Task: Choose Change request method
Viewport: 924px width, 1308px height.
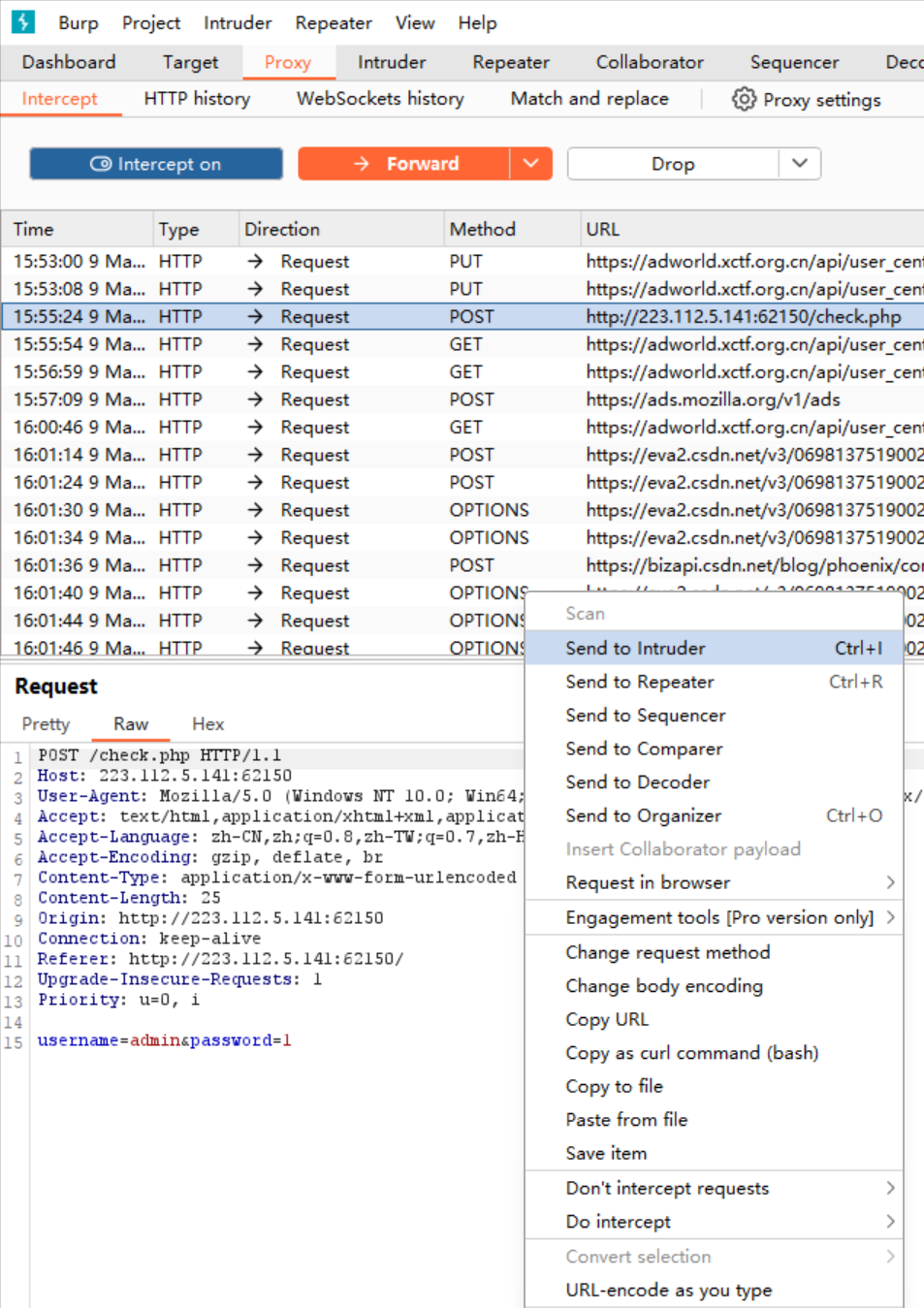Action: [714, 952]
